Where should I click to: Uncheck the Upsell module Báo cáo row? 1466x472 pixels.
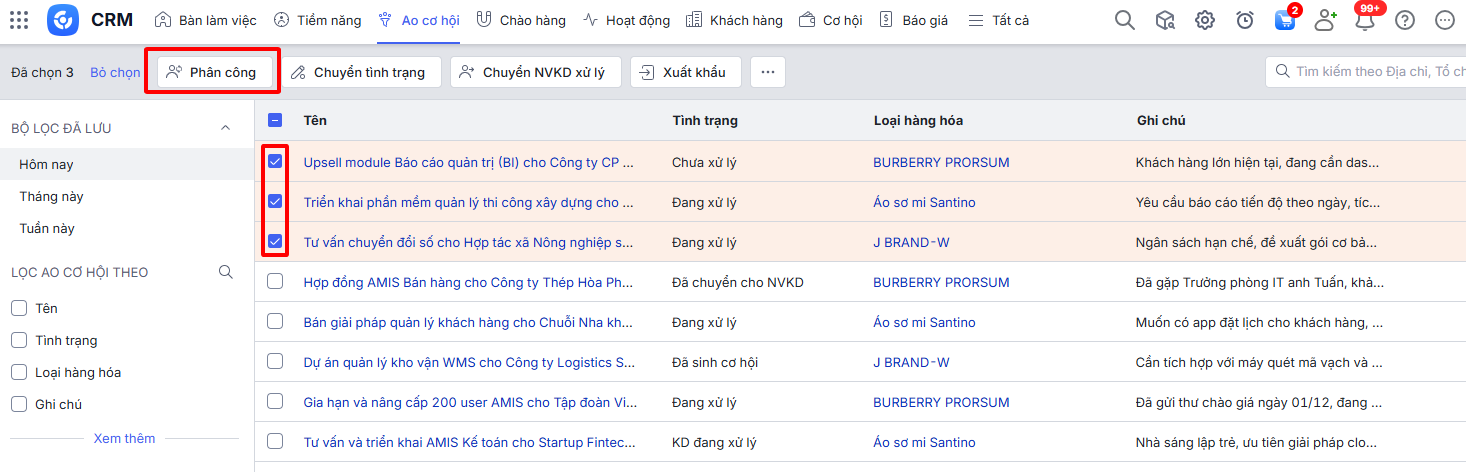[x=275, y=162]
